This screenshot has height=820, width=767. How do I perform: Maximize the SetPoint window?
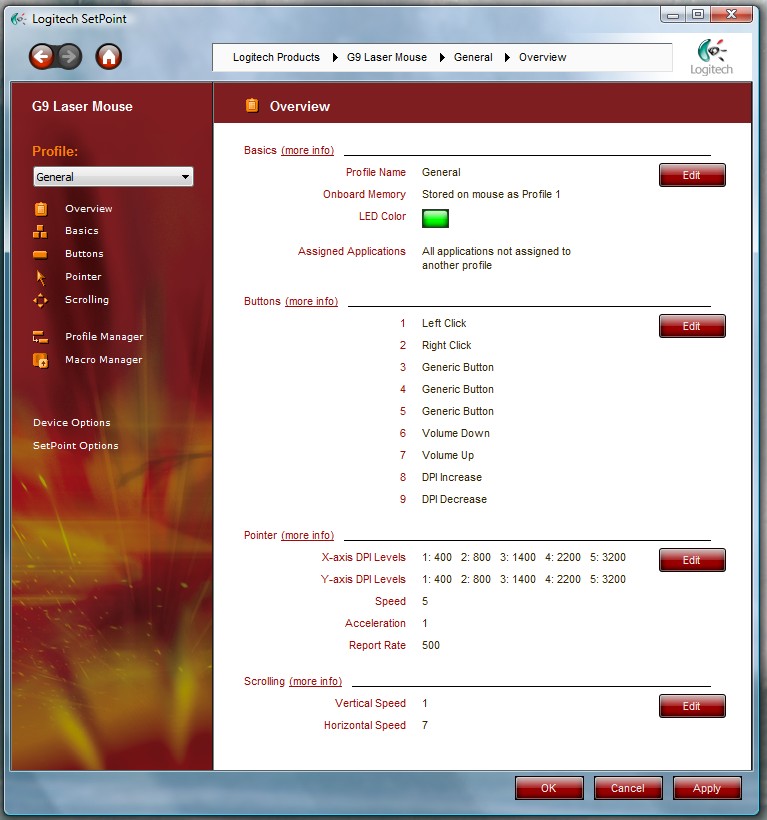[698, 15]
